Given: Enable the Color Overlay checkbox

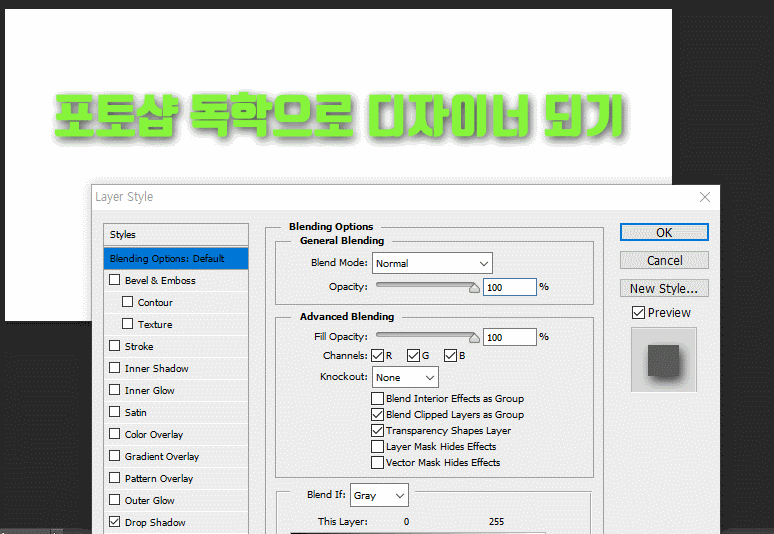Looking at the screenshot, I should coord(115,434).
